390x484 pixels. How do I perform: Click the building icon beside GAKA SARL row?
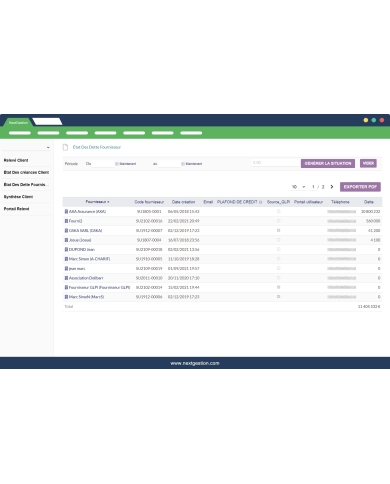(x=66, y=231)
